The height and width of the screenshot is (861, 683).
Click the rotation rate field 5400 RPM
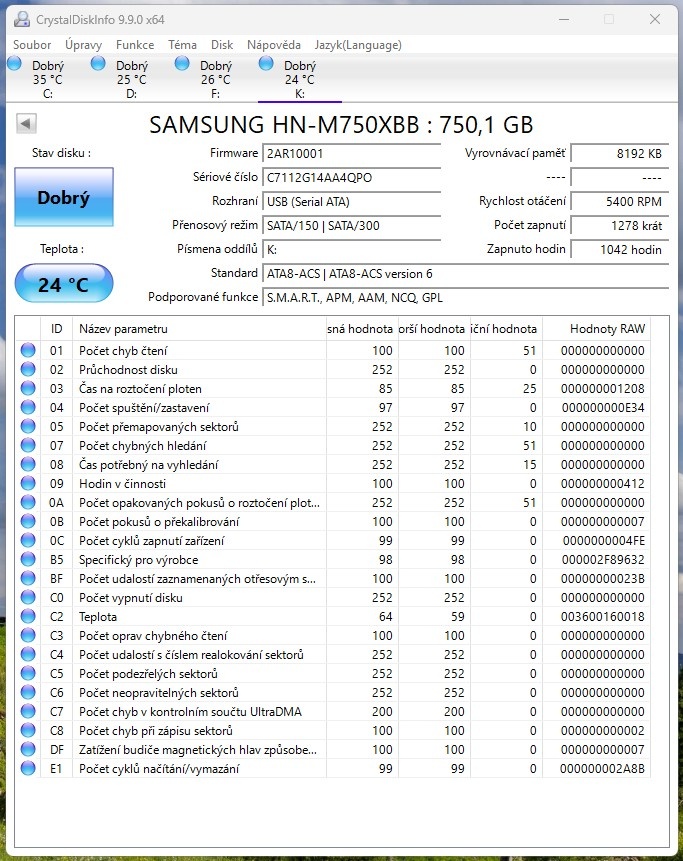[620, 202]
